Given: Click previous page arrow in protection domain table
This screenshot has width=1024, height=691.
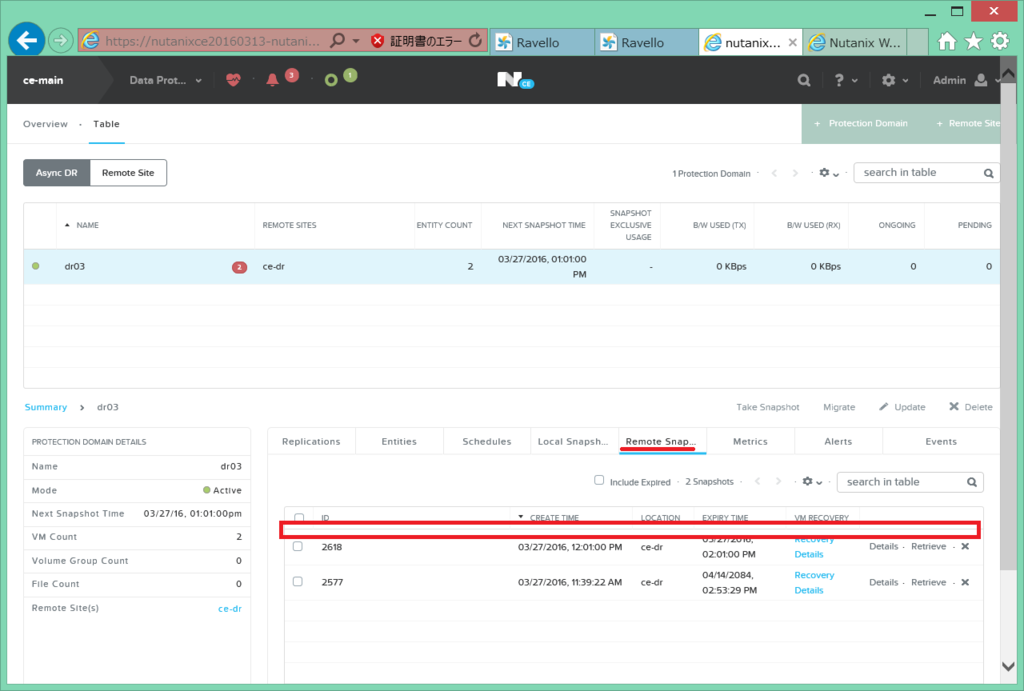Looking at the screenshot, I should click(x=775, y=173).
